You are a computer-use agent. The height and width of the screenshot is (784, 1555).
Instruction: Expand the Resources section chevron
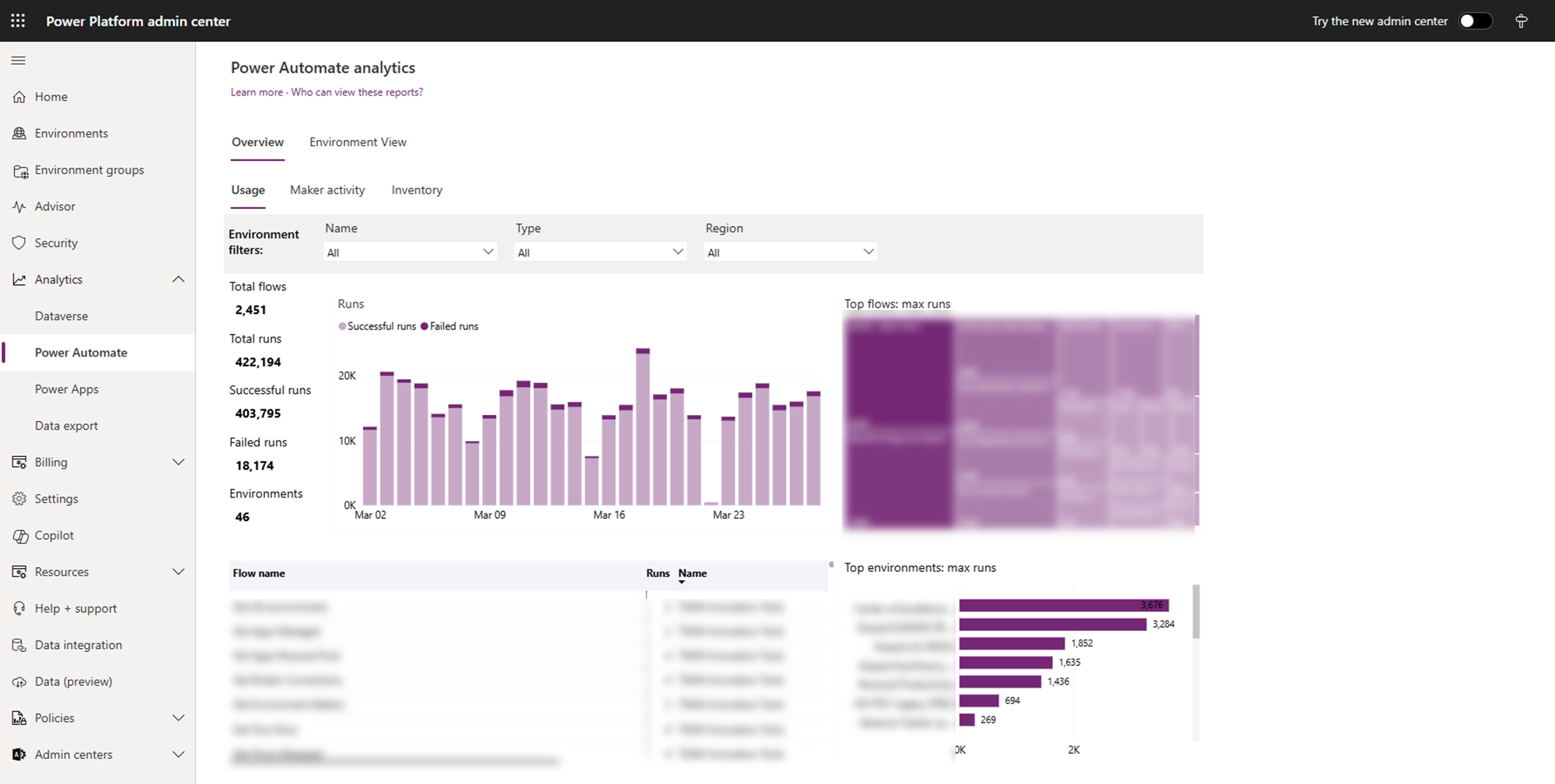pos(178,572)
